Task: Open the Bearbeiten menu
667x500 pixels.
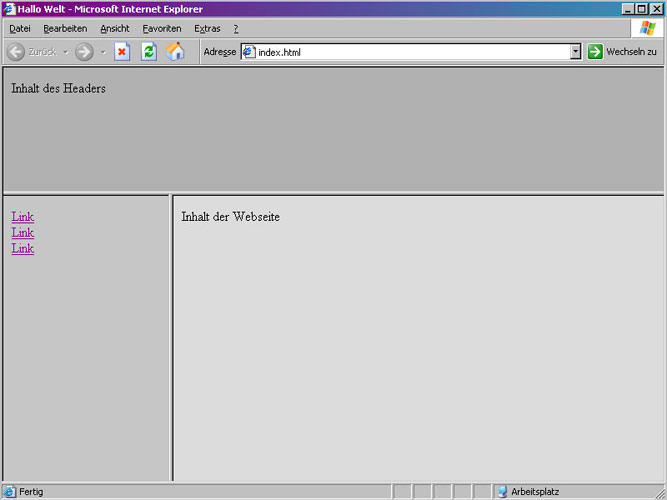Action: coord(65,29)
